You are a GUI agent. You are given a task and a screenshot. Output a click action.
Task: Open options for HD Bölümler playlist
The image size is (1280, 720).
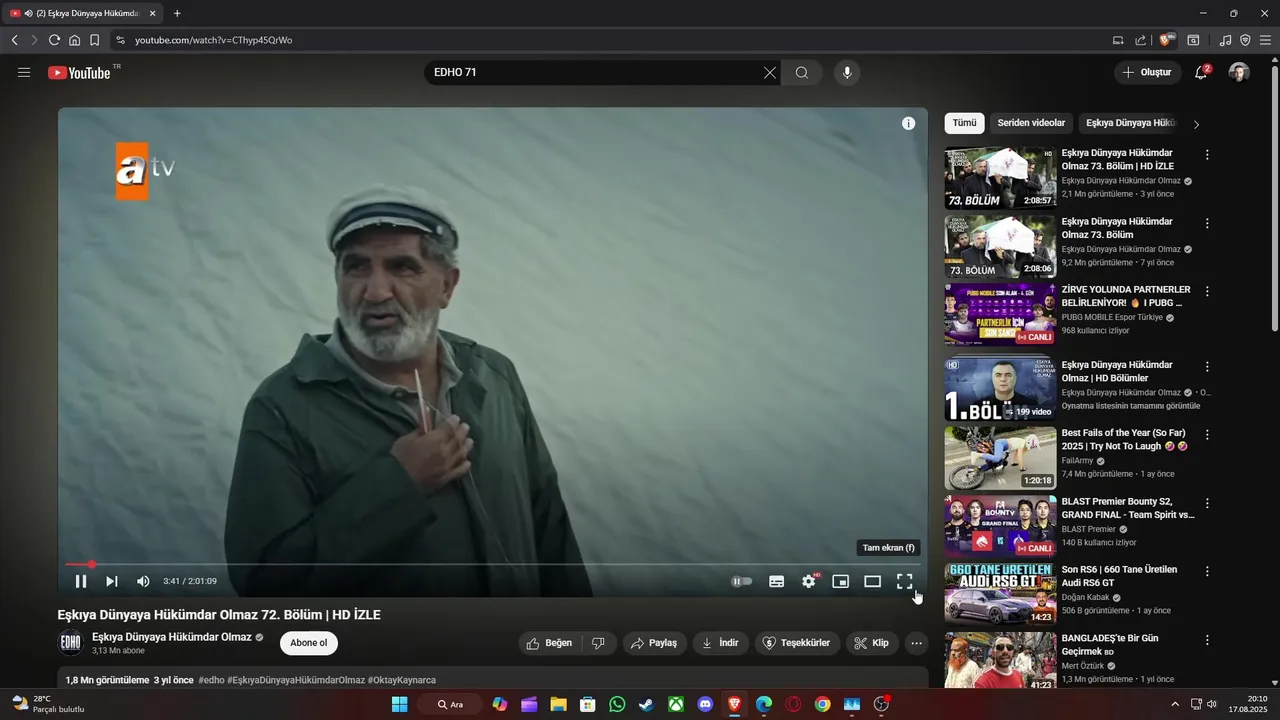point(1207,367)
